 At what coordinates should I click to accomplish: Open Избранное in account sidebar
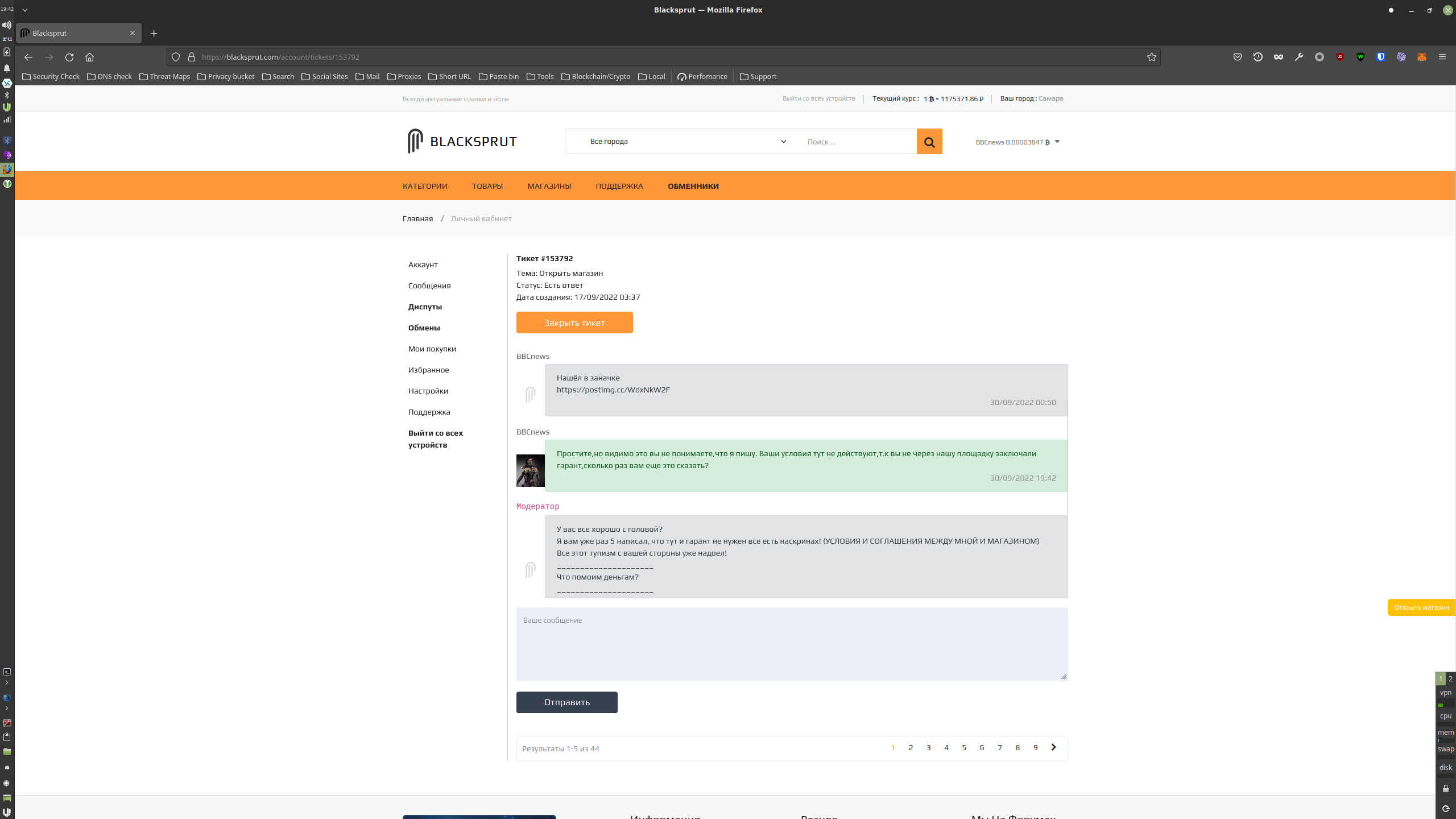(428, 370)
